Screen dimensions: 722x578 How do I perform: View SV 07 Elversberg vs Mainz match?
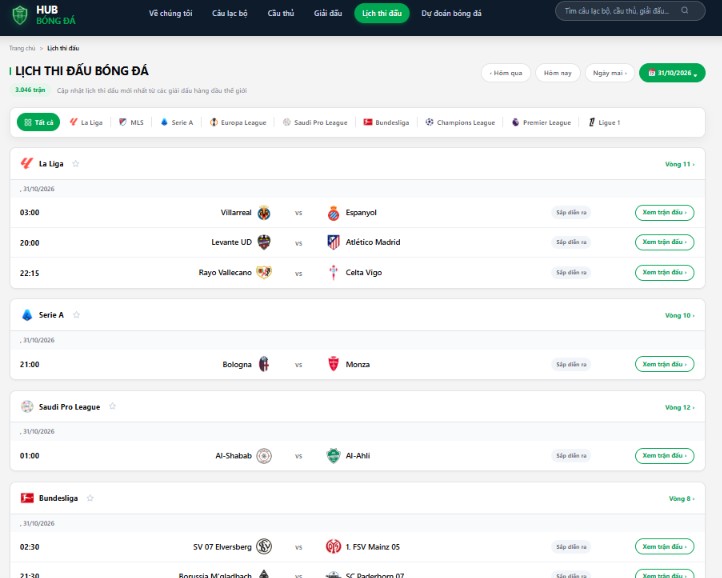(664, 547)
